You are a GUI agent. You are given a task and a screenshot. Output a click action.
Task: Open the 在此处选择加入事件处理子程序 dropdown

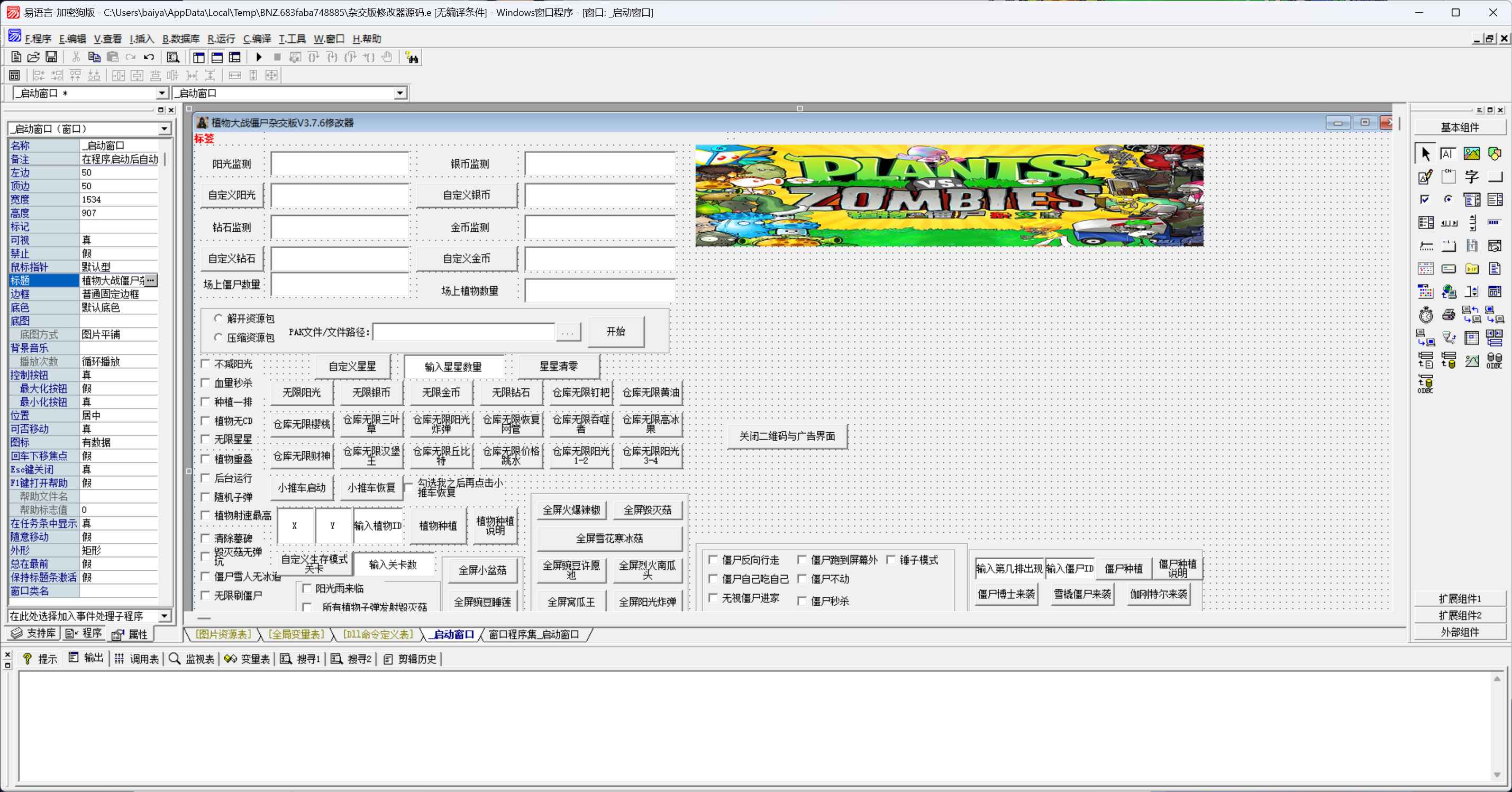point(165,616)
